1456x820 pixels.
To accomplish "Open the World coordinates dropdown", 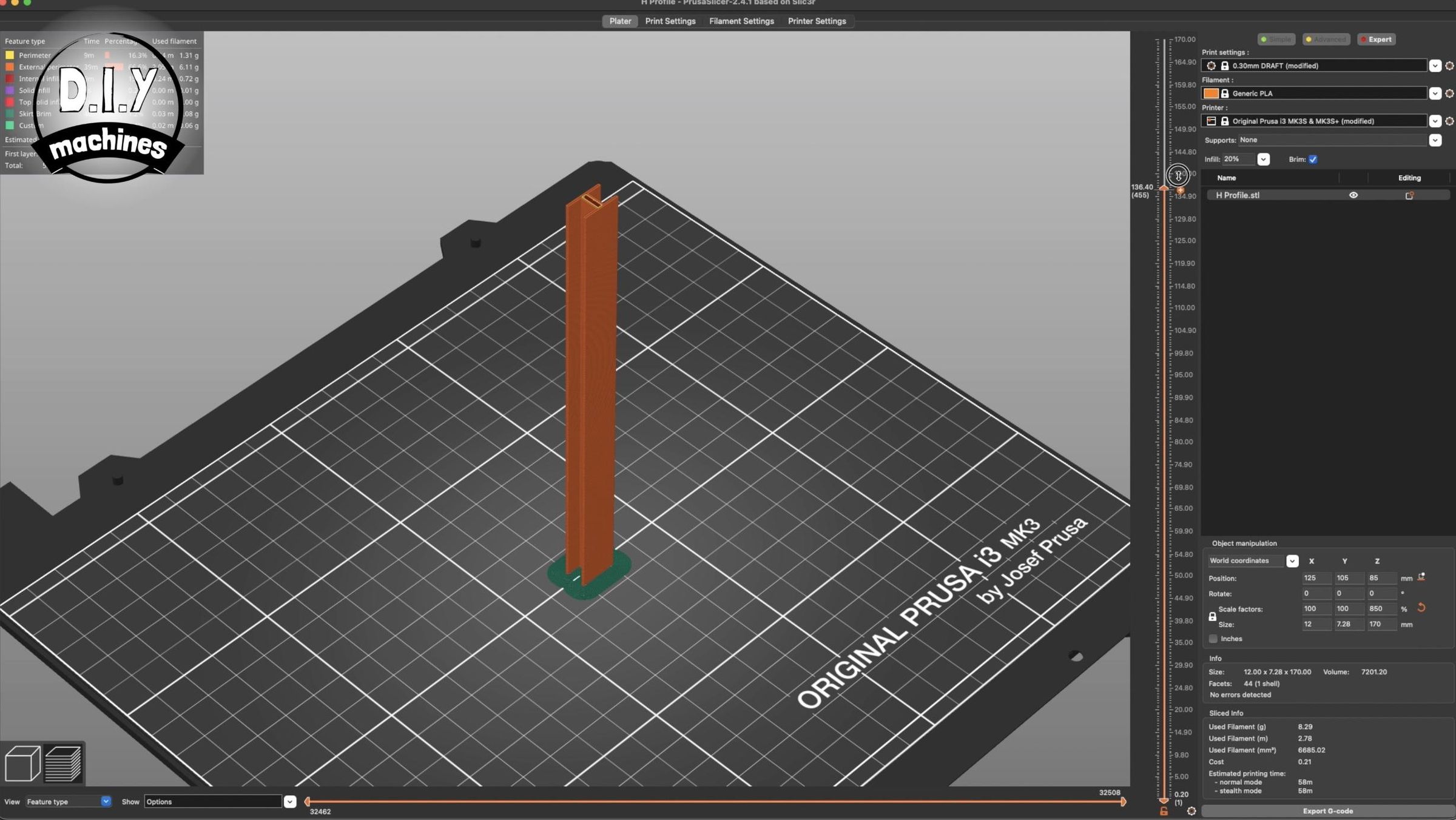I will [1292, 560].
